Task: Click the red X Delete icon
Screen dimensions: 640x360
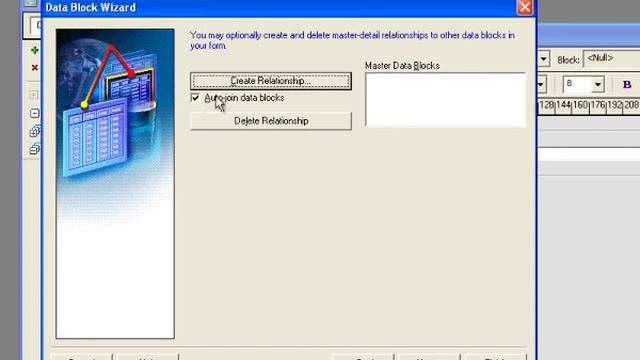Action: [35, 68]
